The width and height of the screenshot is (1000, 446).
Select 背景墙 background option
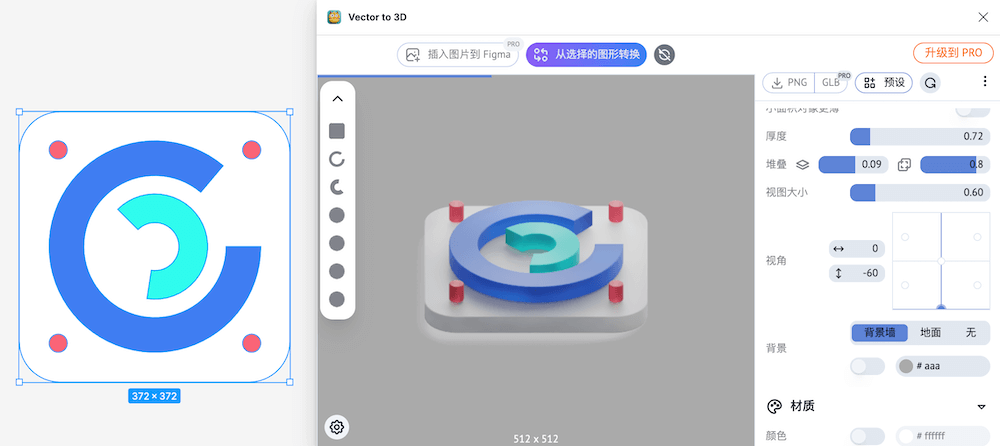pyautogui.click(x=879, y=332)
